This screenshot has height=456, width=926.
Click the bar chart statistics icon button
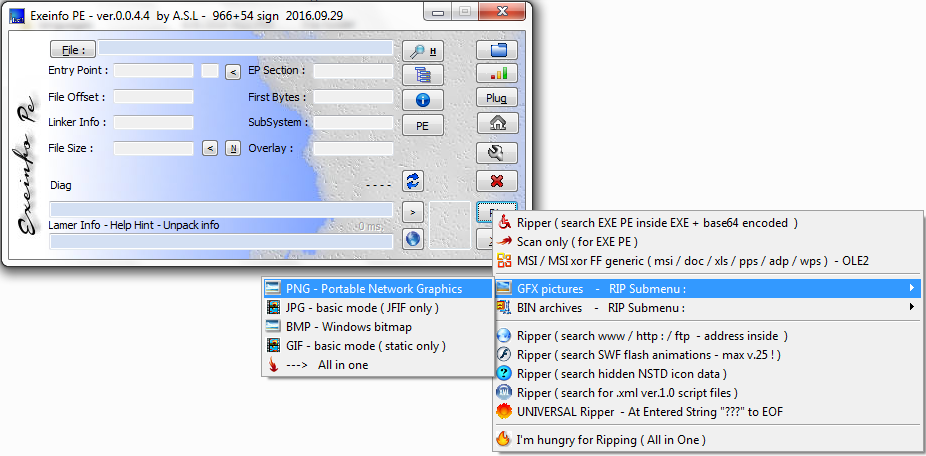click(x=497, y=74)
